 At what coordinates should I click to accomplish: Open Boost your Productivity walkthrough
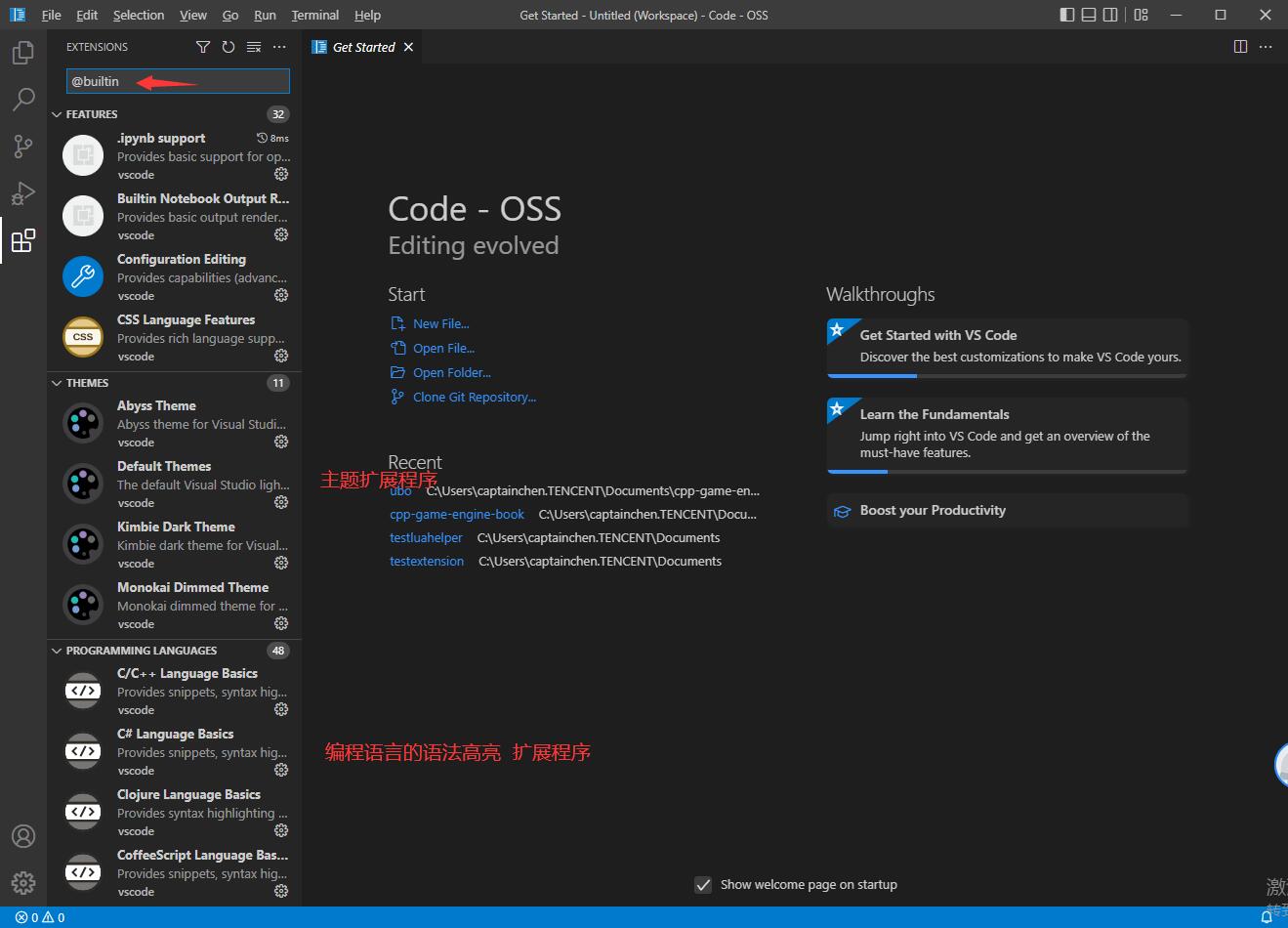point(1008,510)
